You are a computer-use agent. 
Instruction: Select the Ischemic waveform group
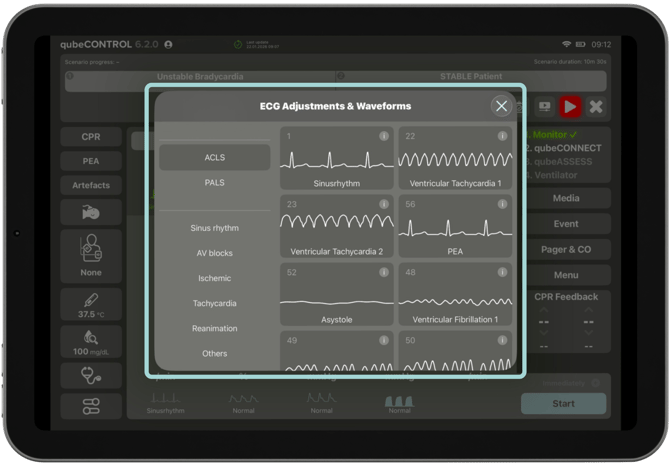click(215, 278)
